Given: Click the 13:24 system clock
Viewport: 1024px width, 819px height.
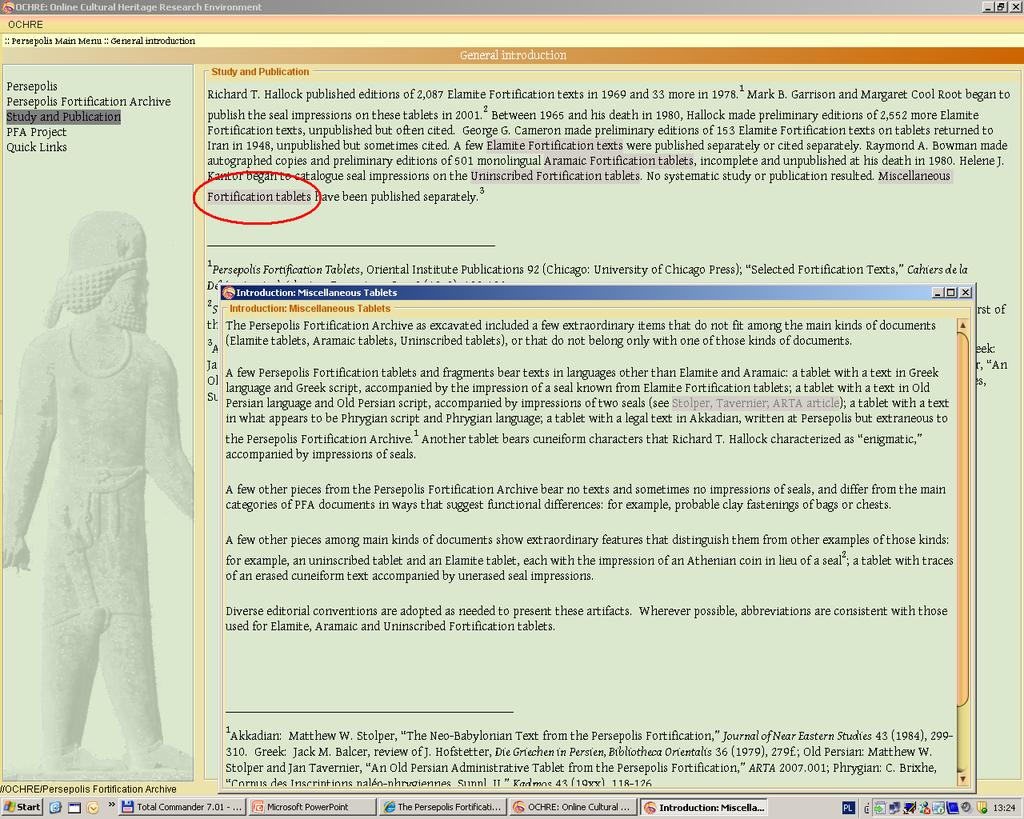Looking at the screenshot, I should tap(1004, 808).
